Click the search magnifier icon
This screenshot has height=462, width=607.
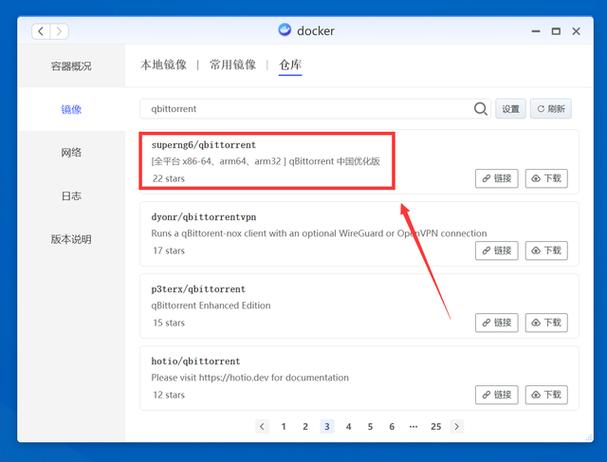481,109
